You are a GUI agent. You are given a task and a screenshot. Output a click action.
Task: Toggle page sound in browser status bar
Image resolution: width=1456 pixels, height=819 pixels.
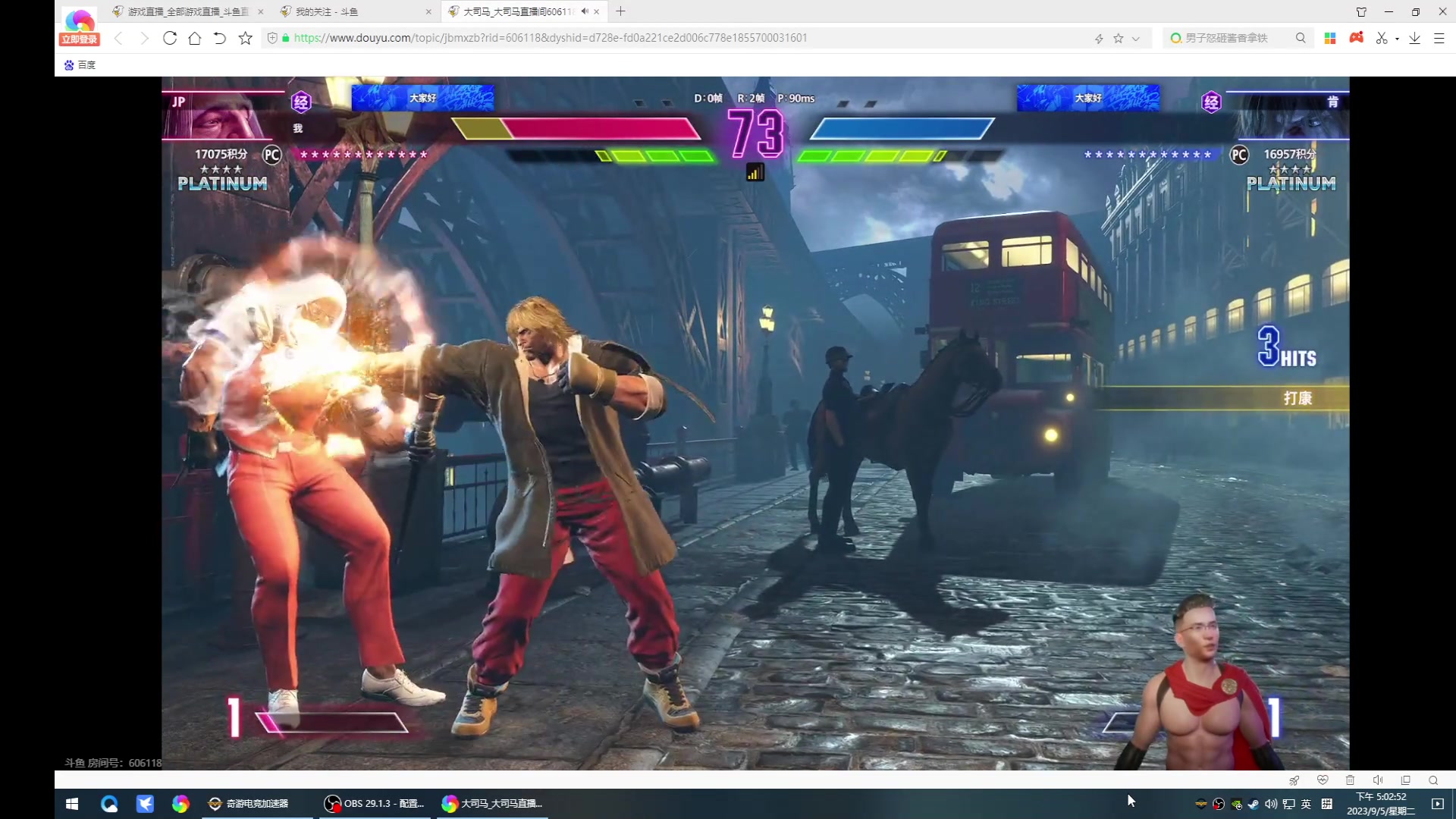pos(1378,780)
